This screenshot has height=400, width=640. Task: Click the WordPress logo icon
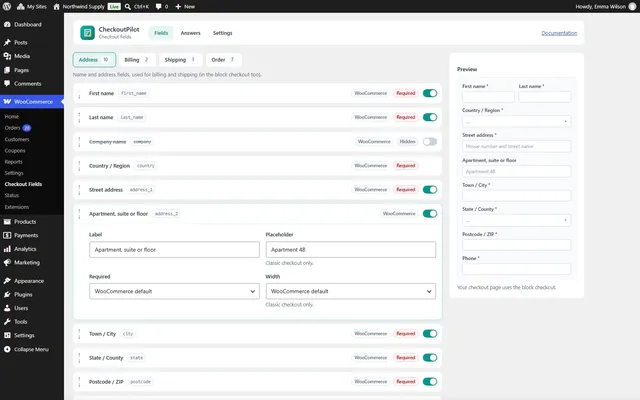click(x=7, y=7)
